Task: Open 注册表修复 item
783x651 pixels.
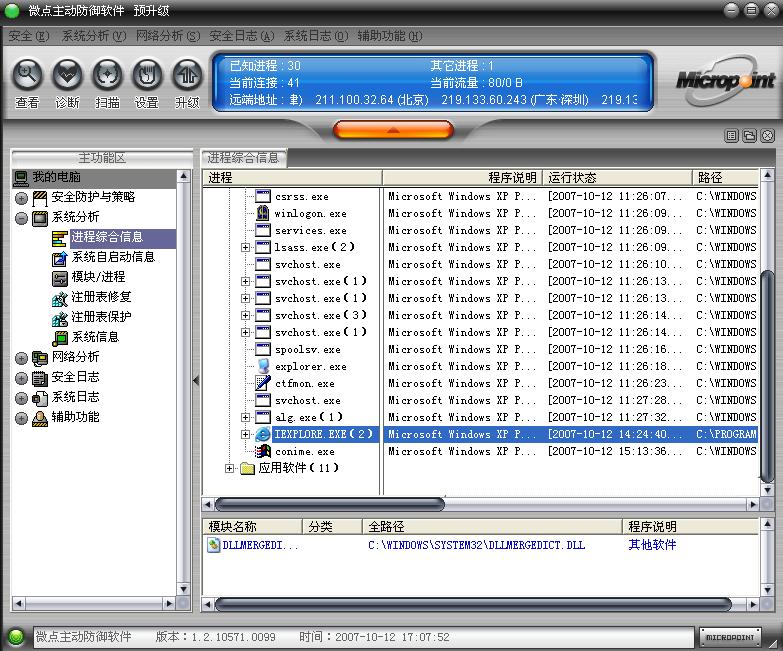Action: tap(101, 297)
